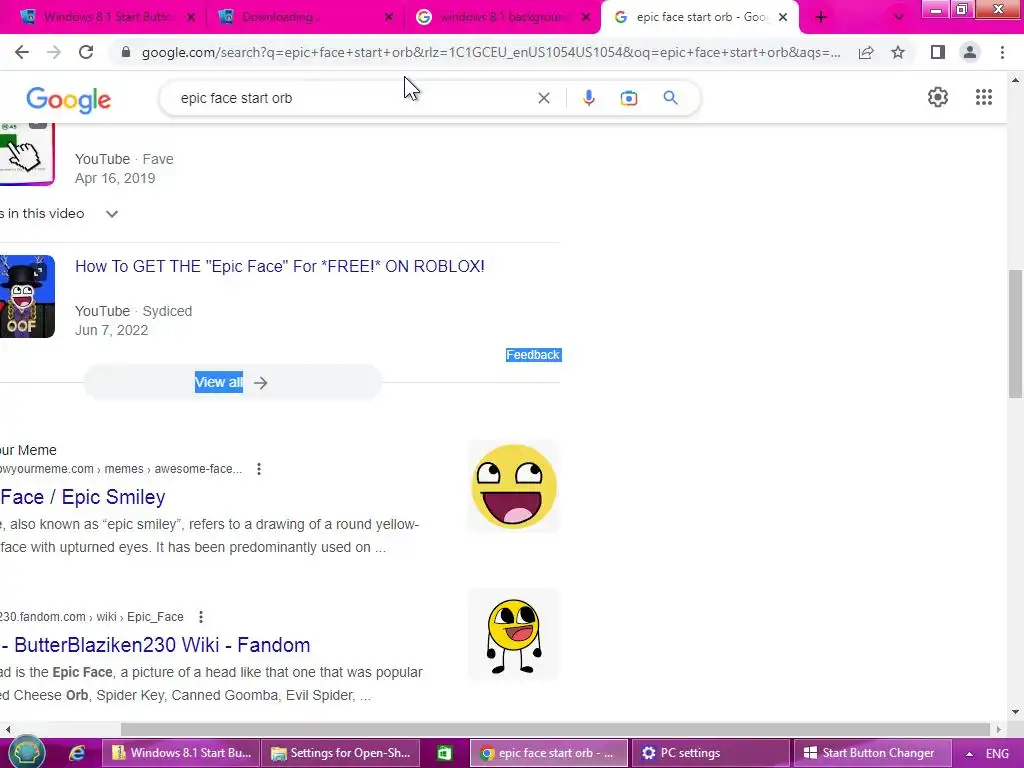The width and height of the screenshot is (1024, 768).
Task: Click the padlock site info icon
Action: coord(126,52)
